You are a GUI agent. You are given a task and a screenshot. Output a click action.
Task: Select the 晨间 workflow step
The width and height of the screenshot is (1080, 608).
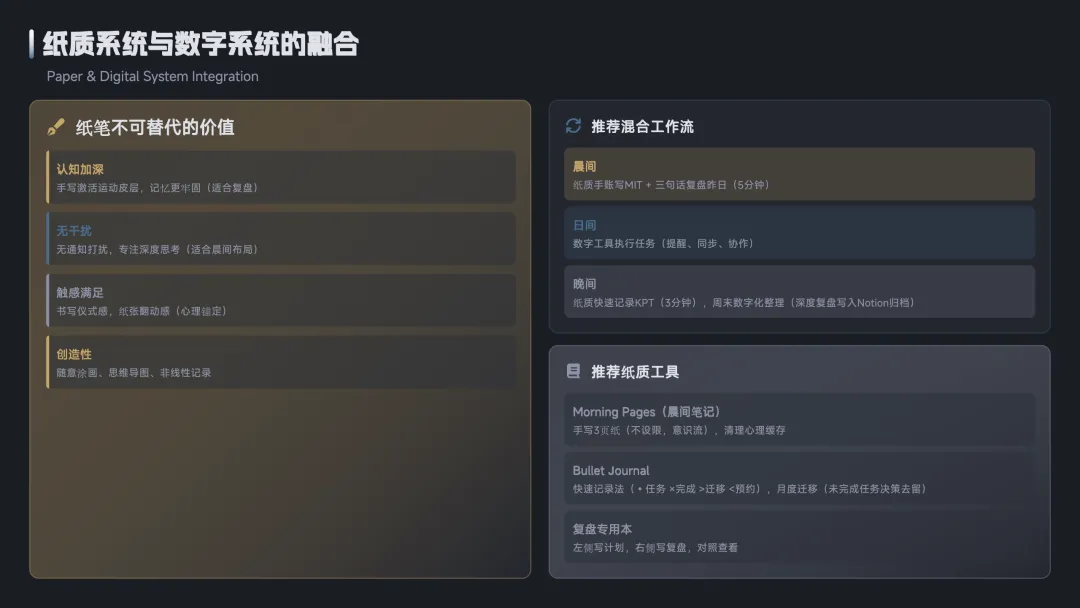[799, 174]
